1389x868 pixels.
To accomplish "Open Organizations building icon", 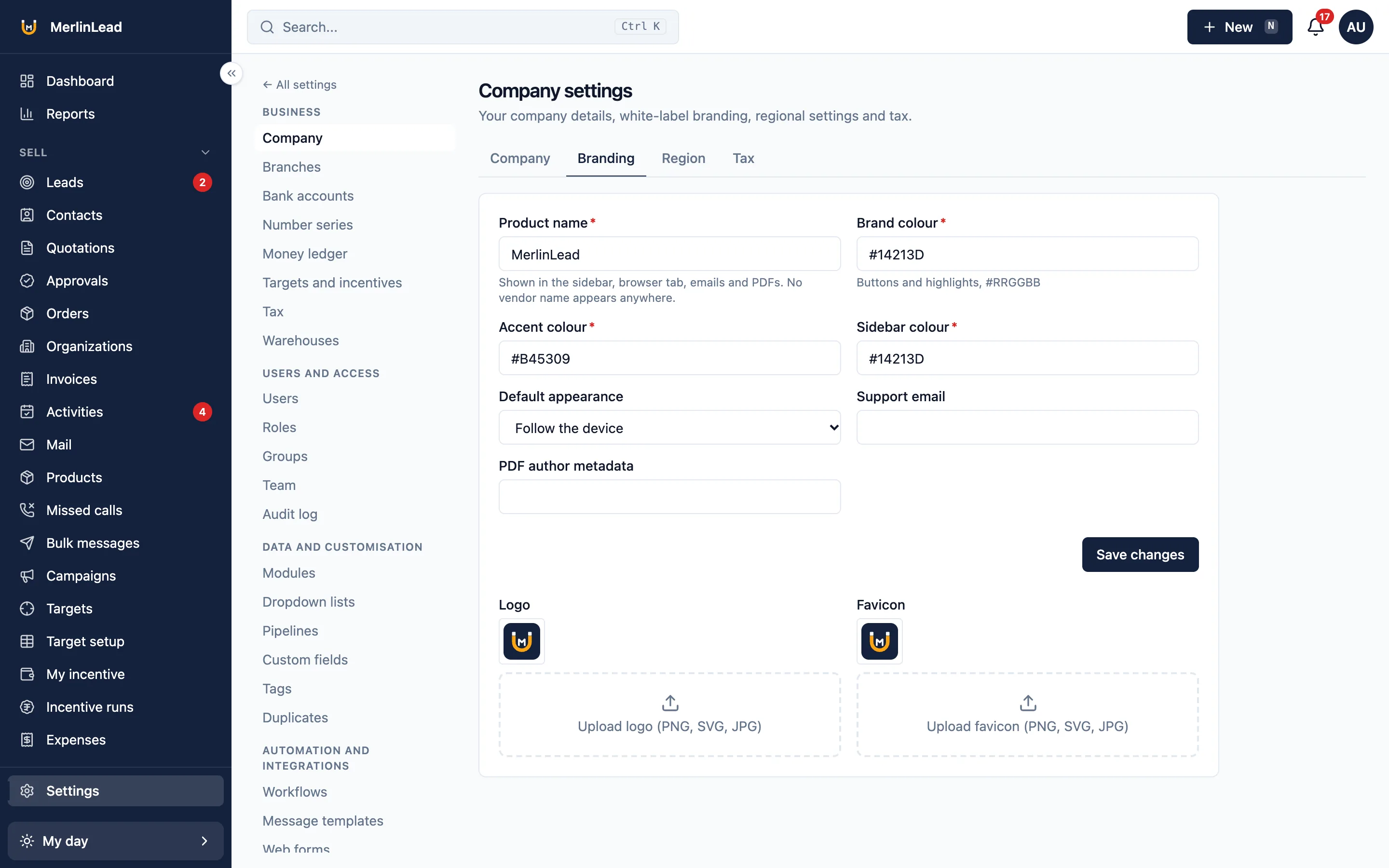I will (27, 346).
